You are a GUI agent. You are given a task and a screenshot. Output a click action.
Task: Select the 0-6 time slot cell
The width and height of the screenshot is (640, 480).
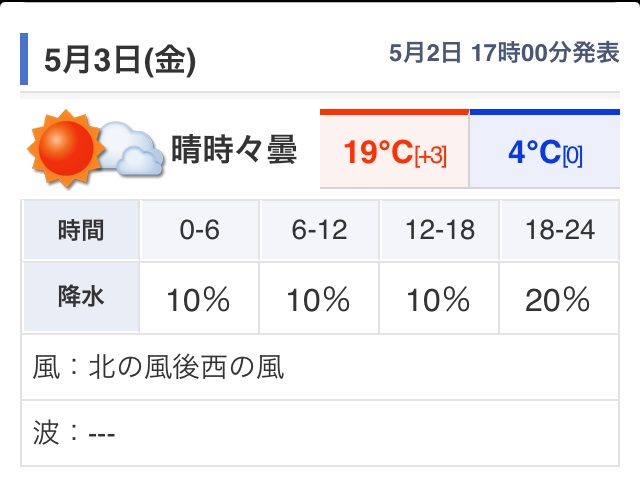click(x=200, y=230)
